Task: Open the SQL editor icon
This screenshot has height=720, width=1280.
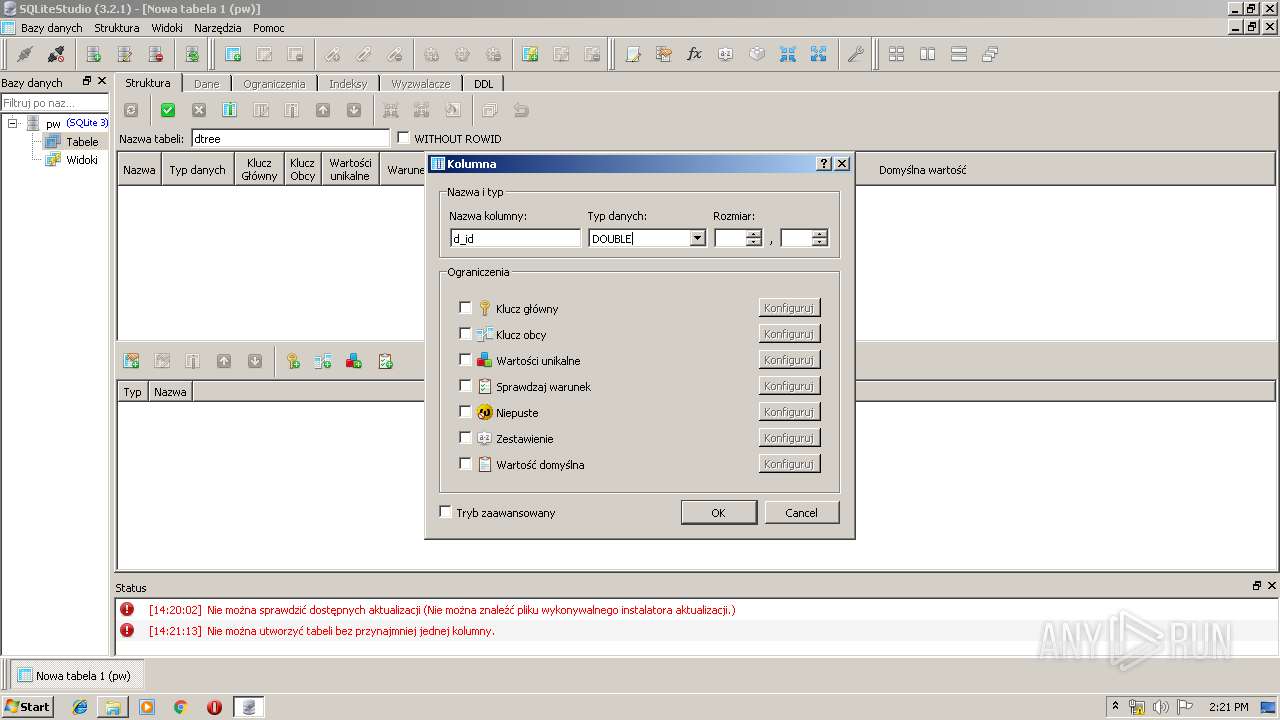Action: pyautogui.click(x=633, y=54)
